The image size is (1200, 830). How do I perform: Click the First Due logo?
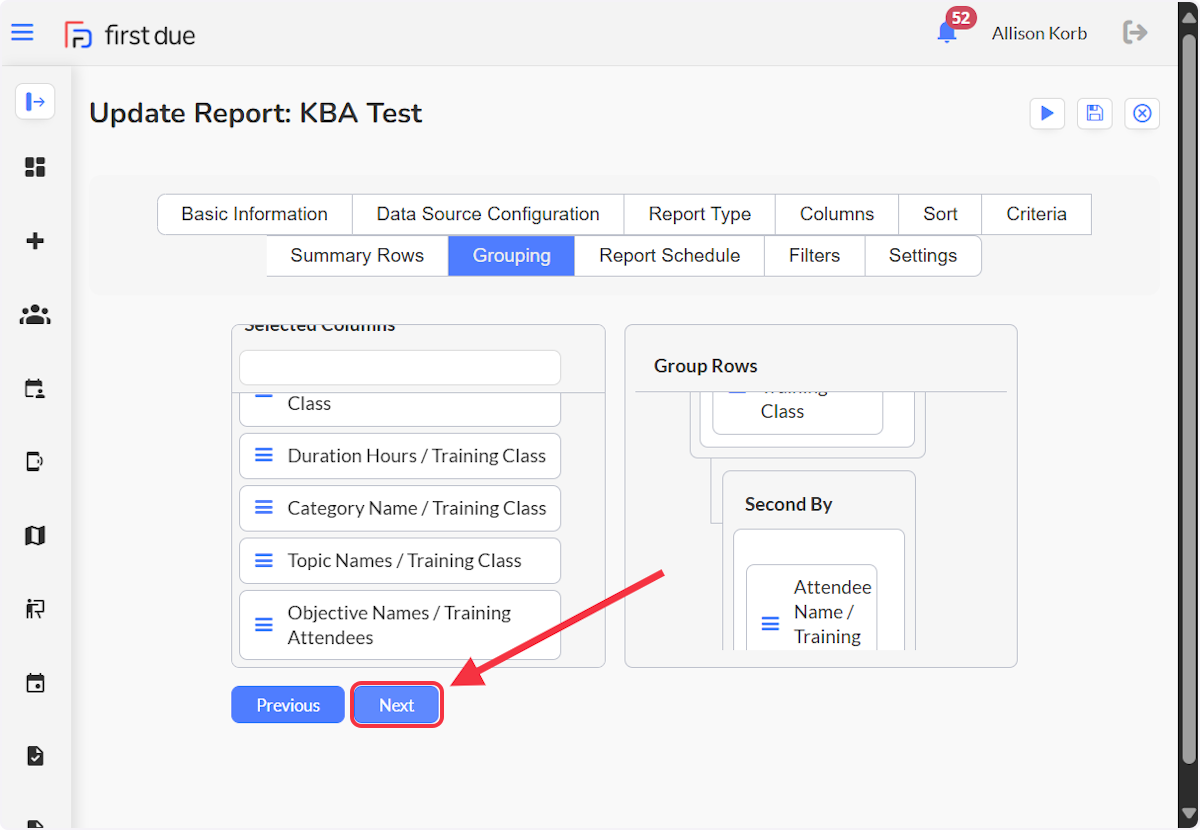(130, 35)
